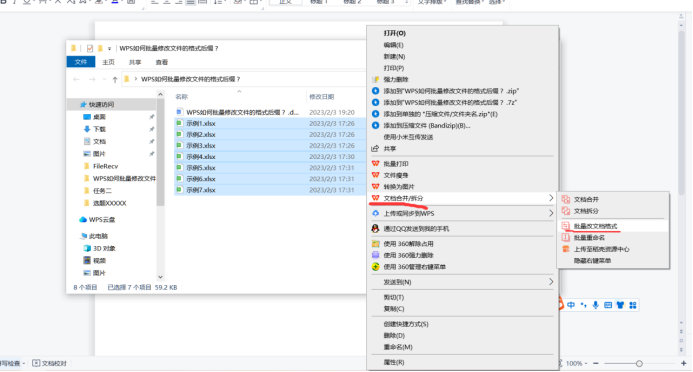Switch to the 查看 ribbon tab
The width and height of the screenshot is (693, 372).
[x=162, y=62]
